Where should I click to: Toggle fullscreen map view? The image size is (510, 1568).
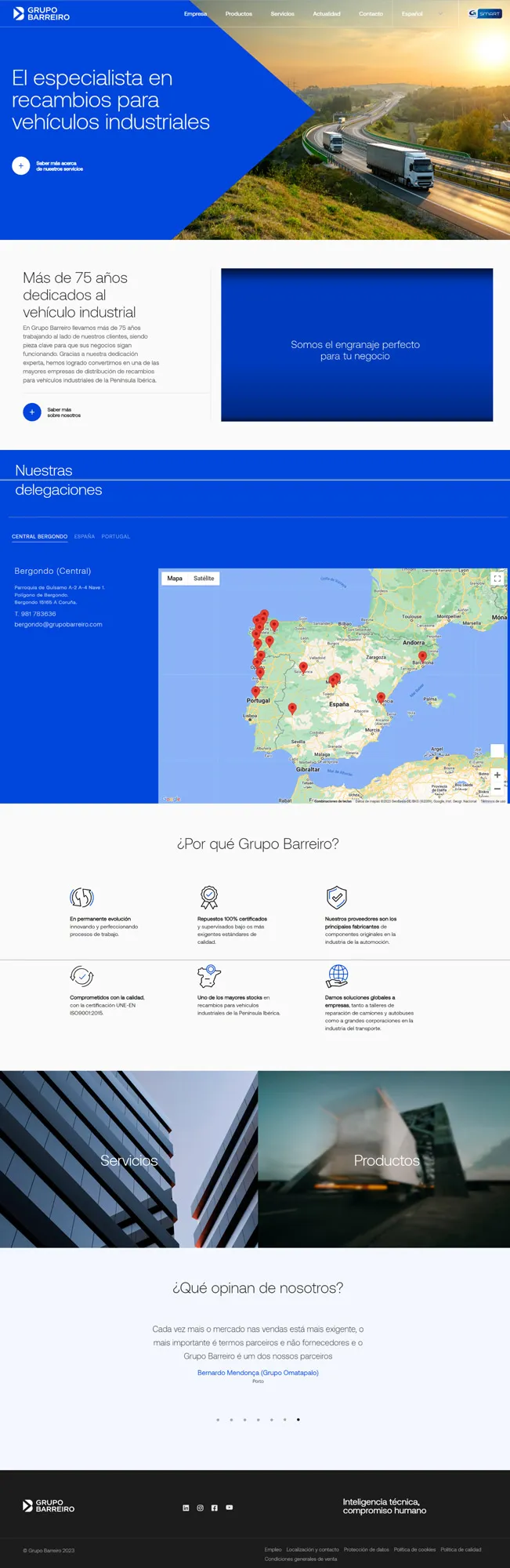point(497,579)
